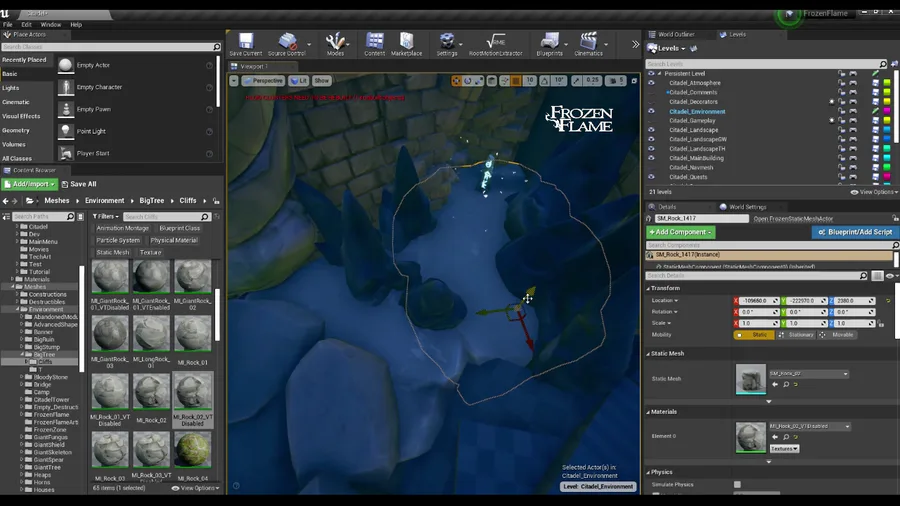Open the Help menu

(76, 25)
